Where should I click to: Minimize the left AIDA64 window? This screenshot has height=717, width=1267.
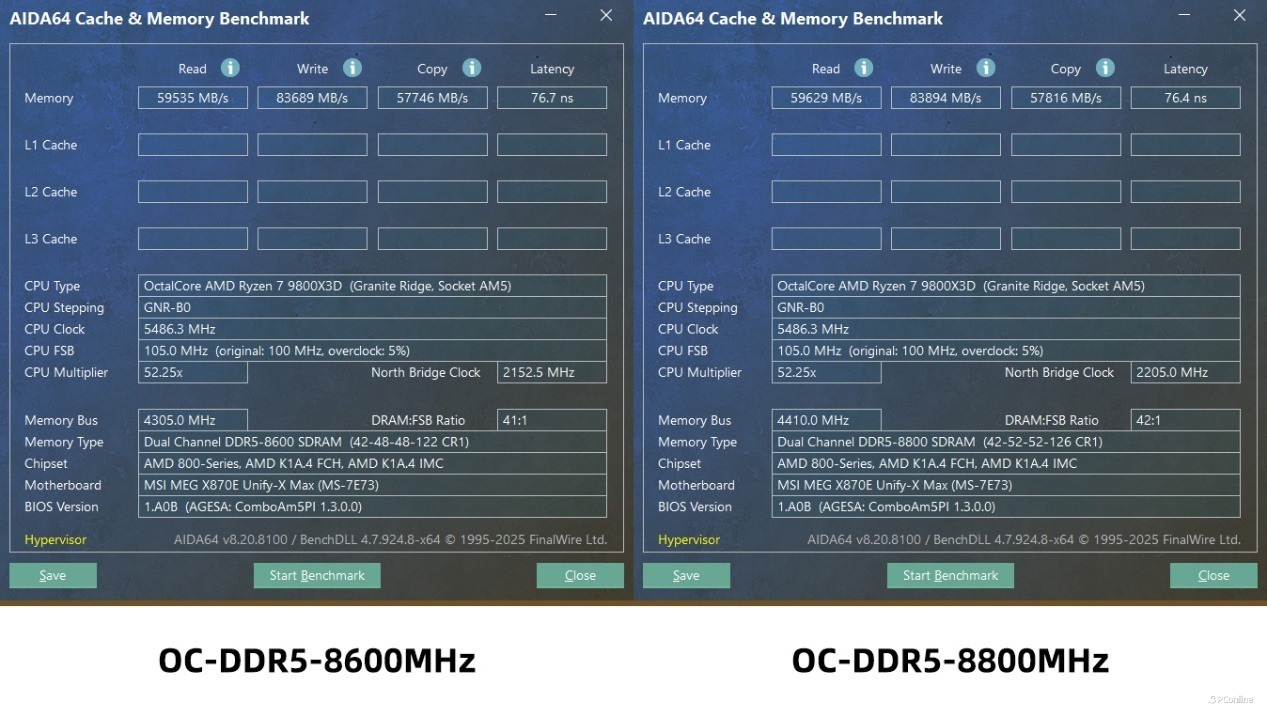552,15
